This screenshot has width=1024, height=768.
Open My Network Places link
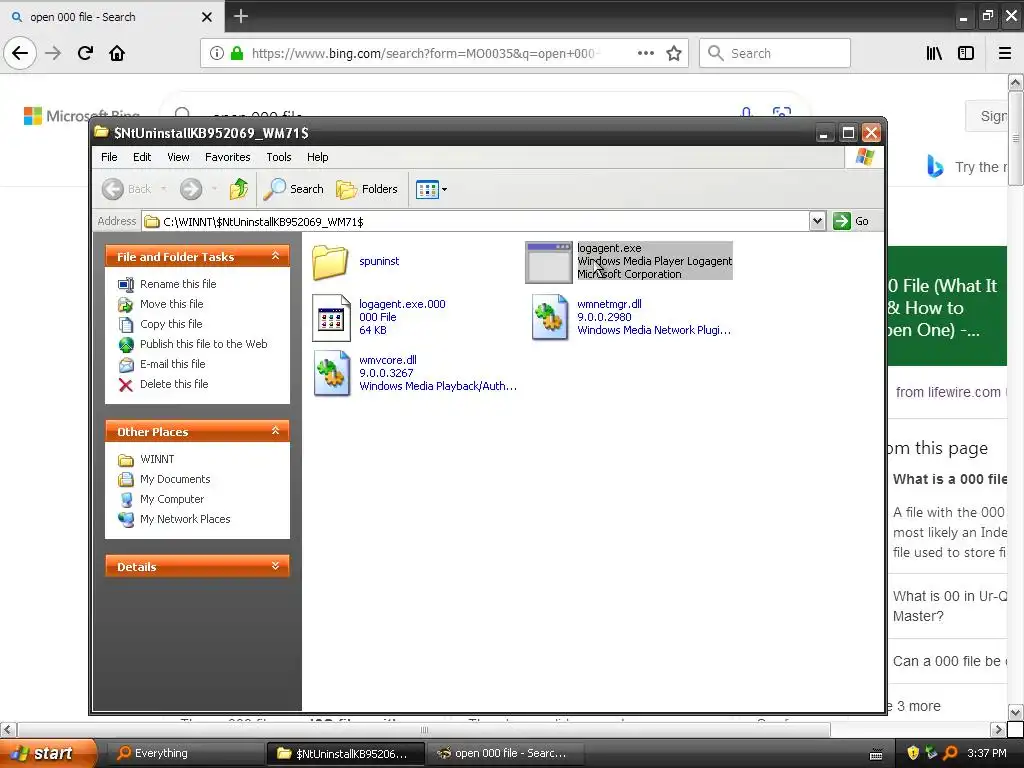(185, 519)
